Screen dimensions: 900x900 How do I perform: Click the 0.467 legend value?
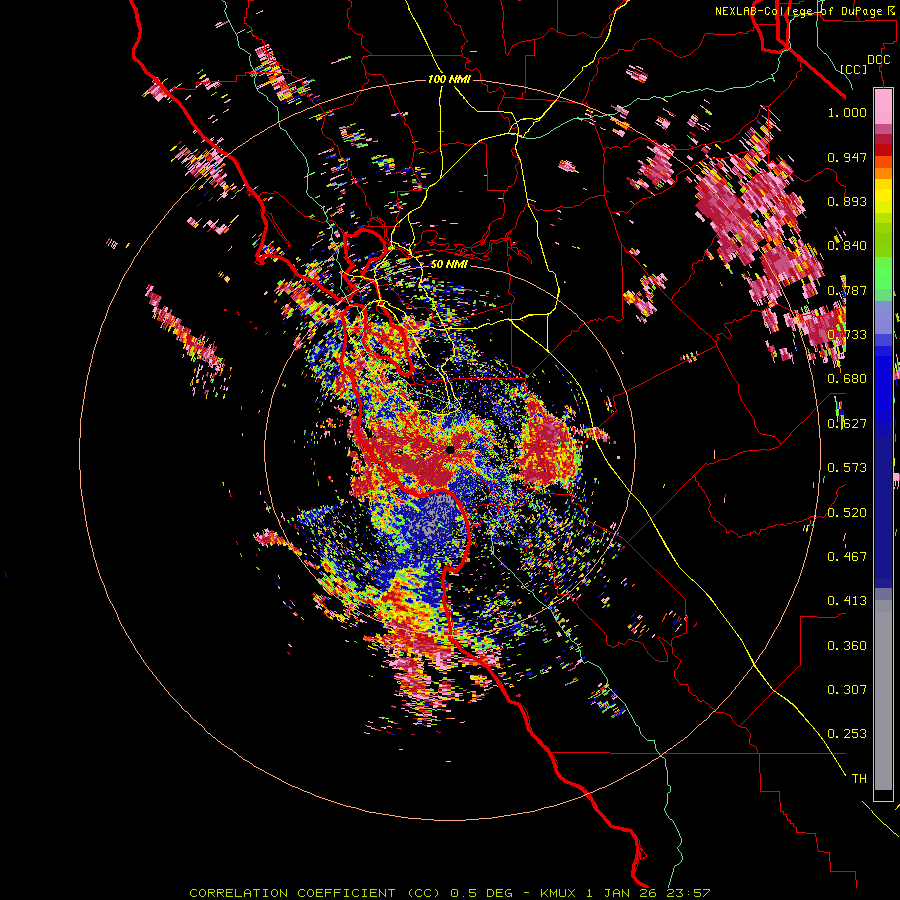[847, 557]
